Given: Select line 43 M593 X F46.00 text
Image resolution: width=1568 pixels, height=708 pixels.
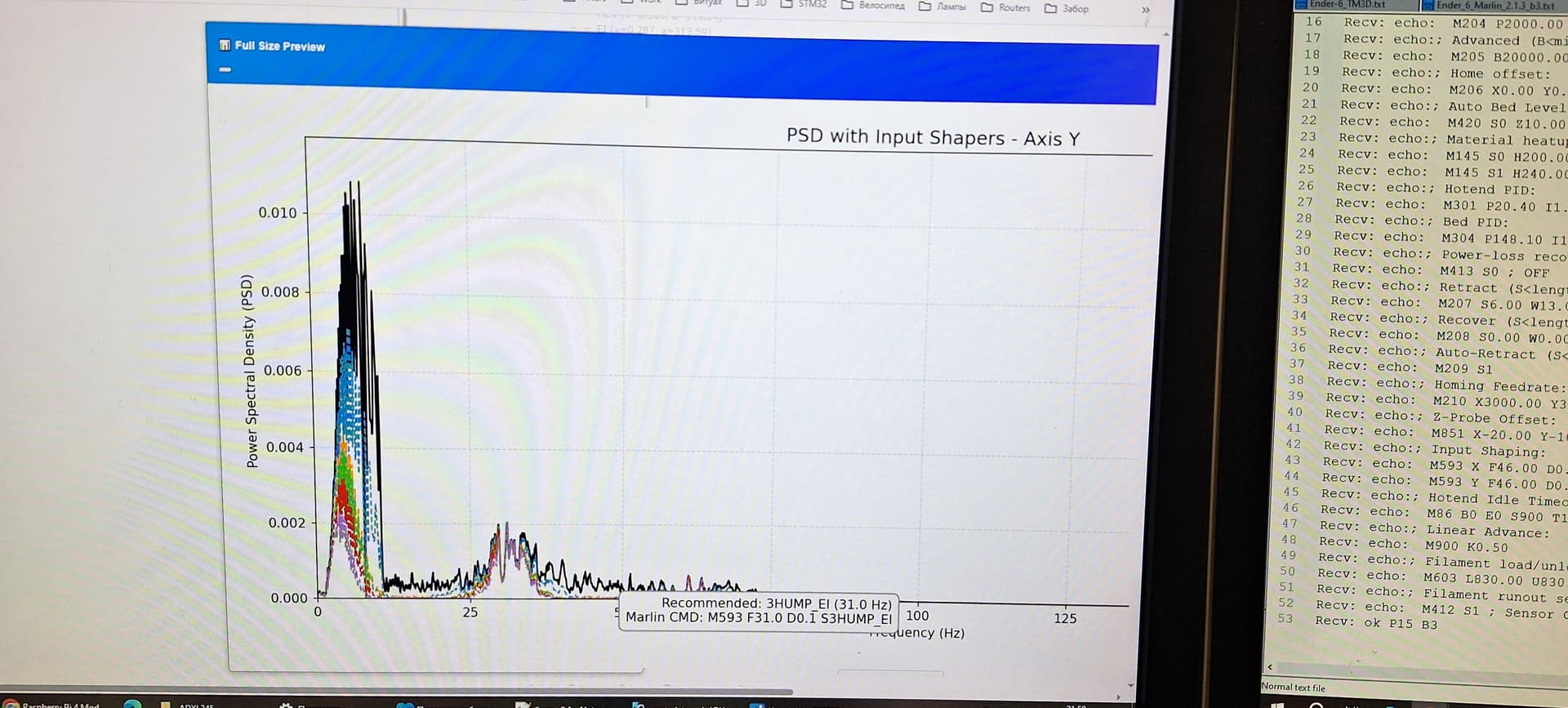Looking at the screenshot, I should [x=1478, y=467].
